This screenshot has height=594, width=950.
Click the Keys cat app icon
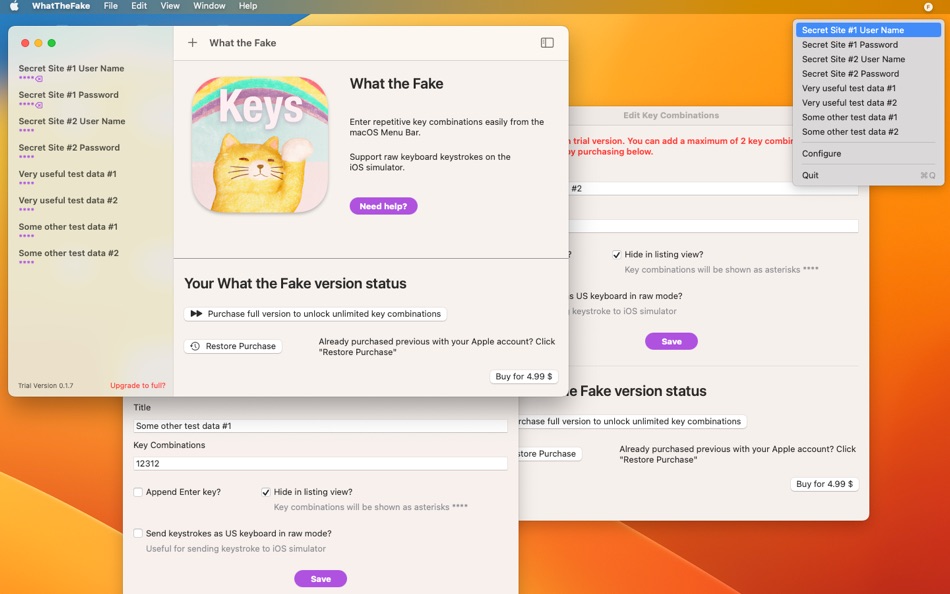[261, 145]
